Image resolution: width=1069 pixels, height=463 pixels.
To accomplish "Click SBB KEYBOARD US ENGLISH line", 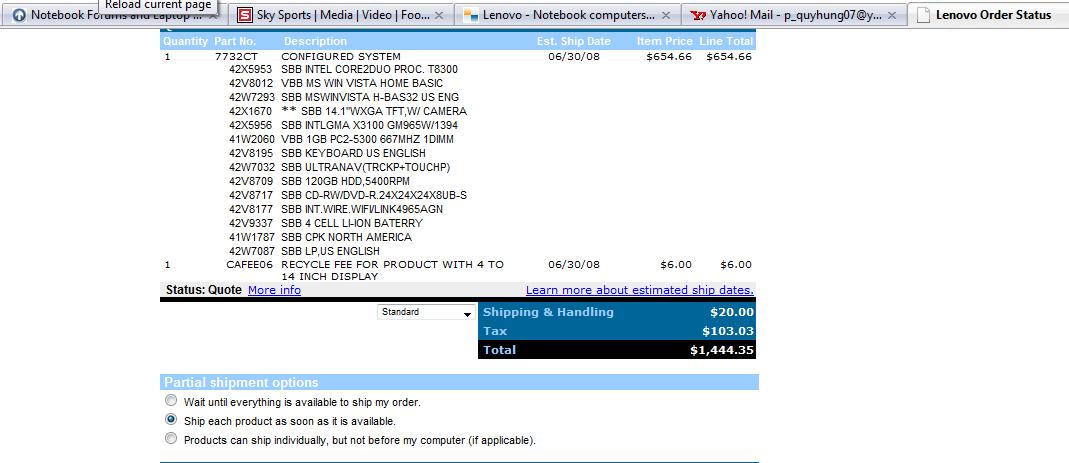I will pyautogui.click(x=353, y=153).
